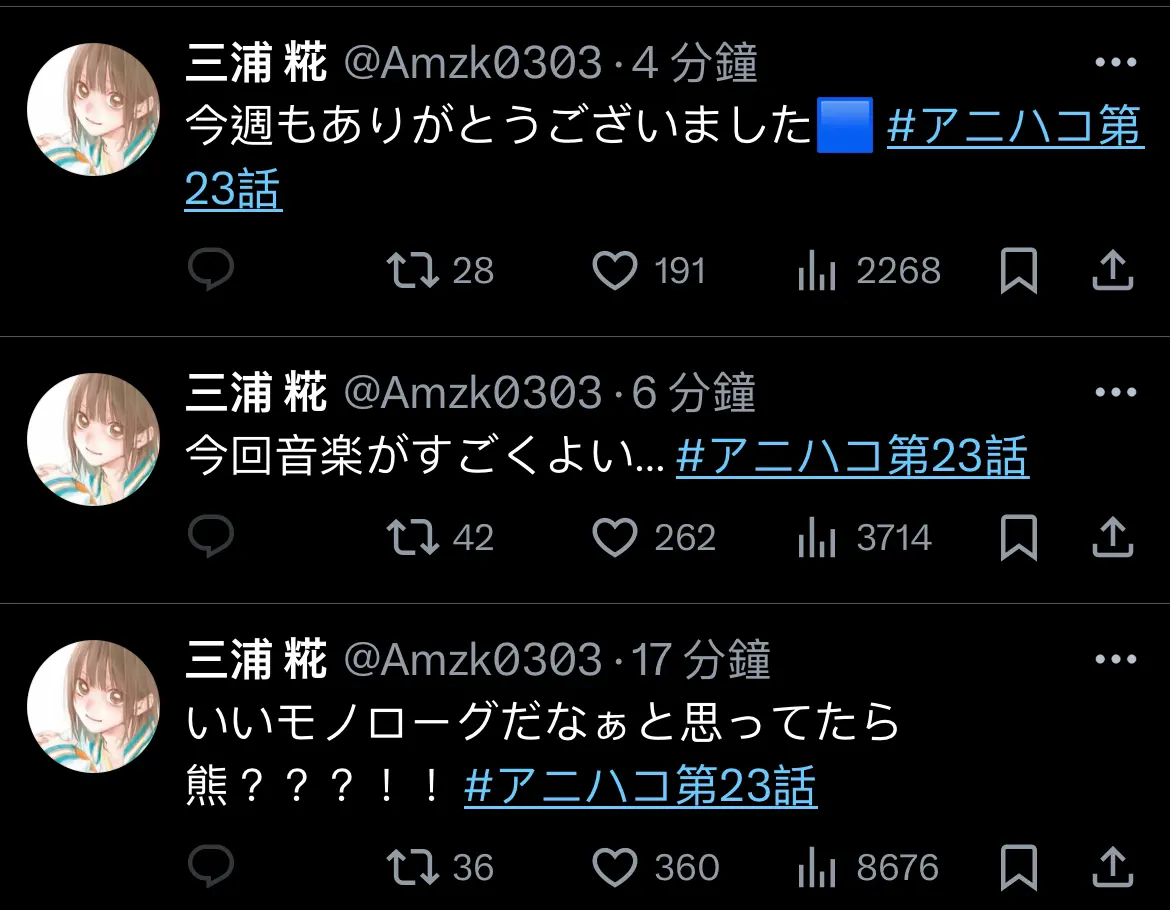This screenshot has width=1170, height=910.
Task: Share the 4 分鐘 post
Action: tap(1113, 270)
